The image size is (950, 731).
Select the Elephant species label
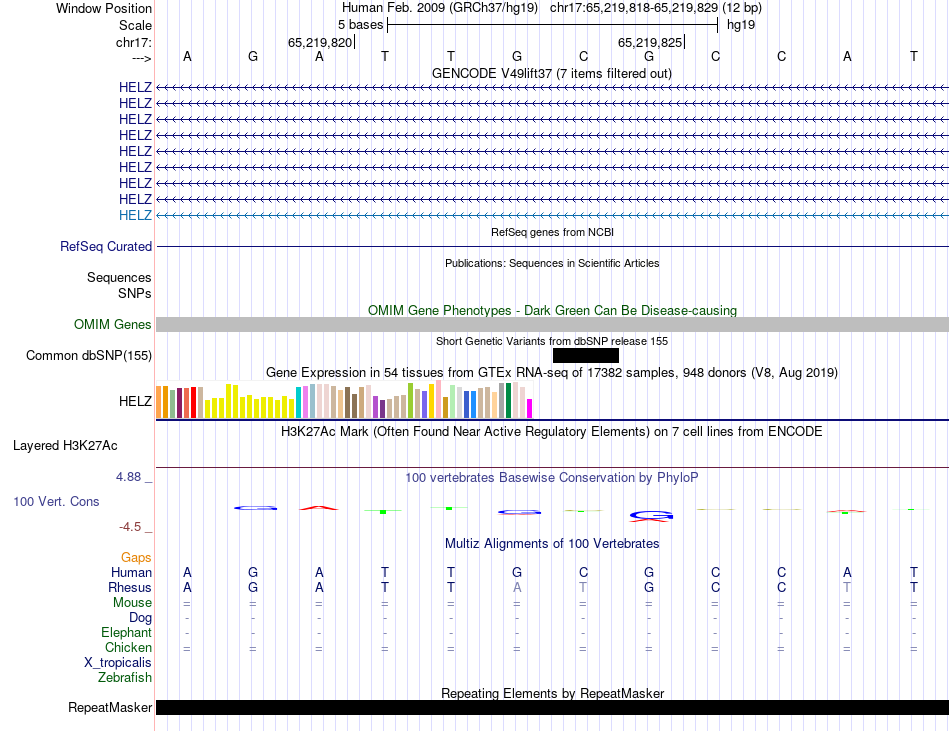pyautogui.click(x=126, y=632)
